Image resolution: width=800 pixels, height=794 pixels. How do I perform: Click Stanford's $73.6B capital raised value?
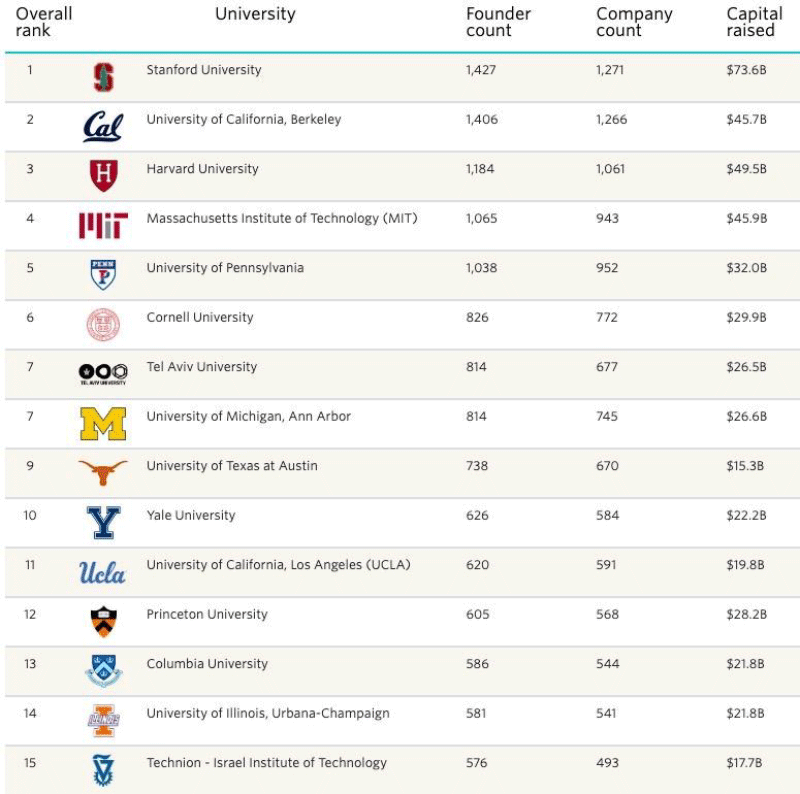(x=746, y=70)
